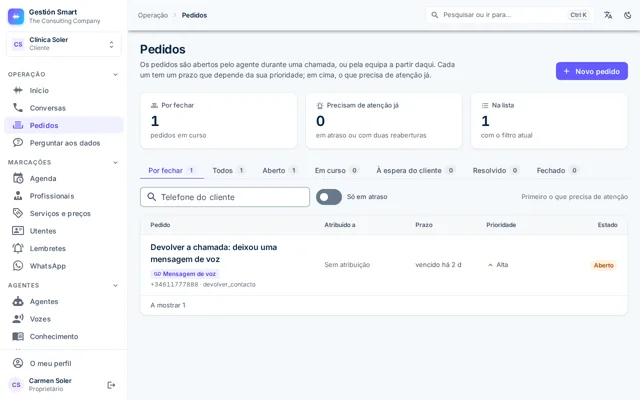
Task: Click the CS avatar of Carmen Soler
Action: [x=16, y=385]
